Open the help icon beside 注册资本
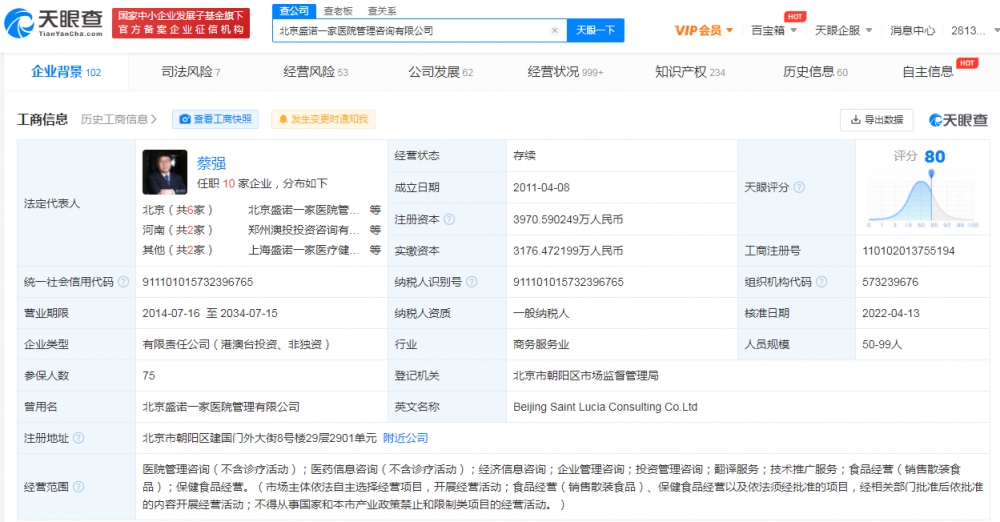This screenshot has height=522, width=1000. 449,220
